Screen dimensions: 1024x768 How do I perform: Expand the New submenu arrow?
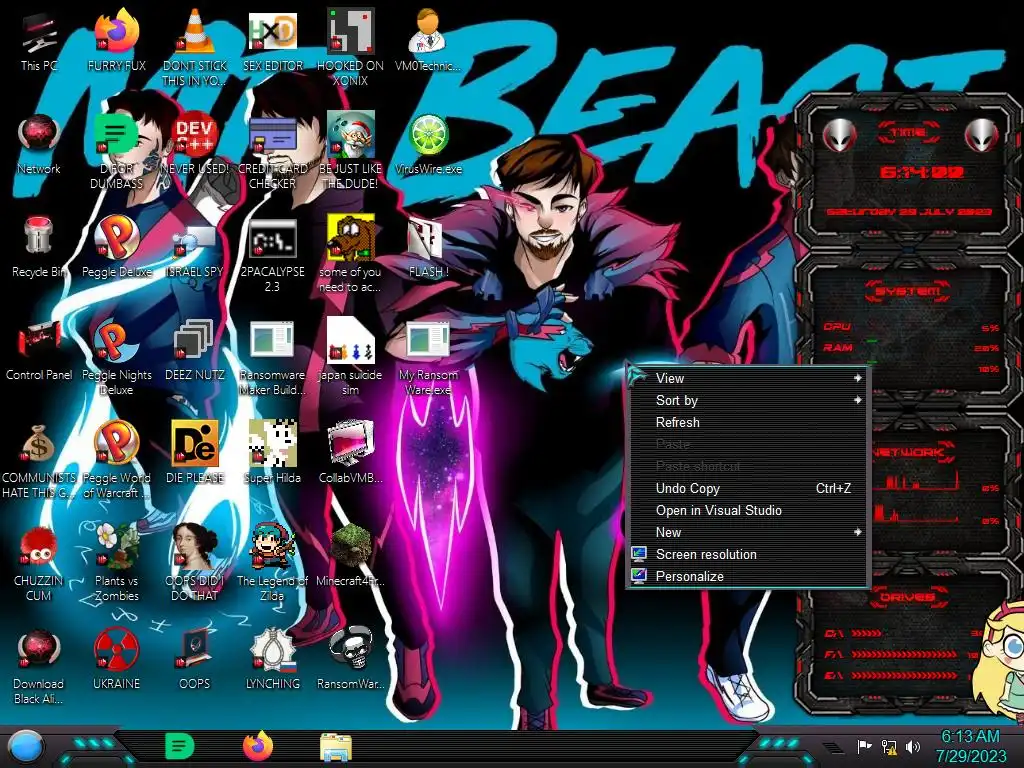[857, 532]
